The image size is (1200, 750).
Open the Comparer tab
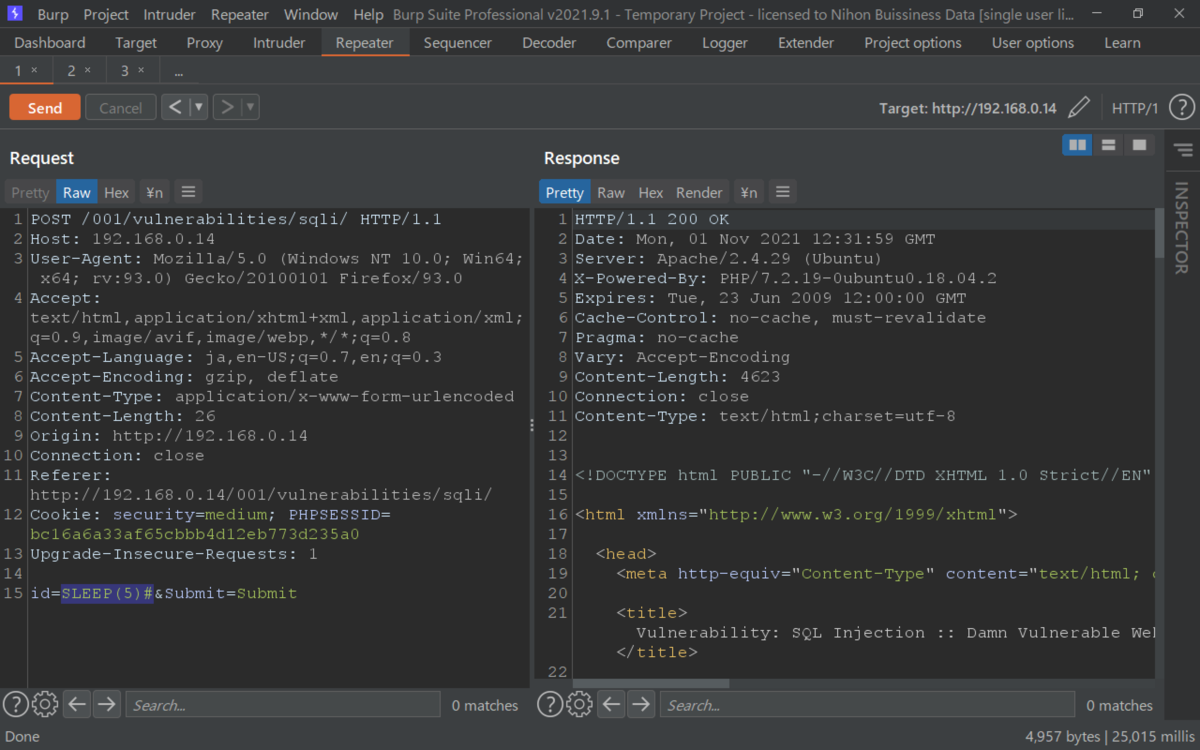coord(639,43)
